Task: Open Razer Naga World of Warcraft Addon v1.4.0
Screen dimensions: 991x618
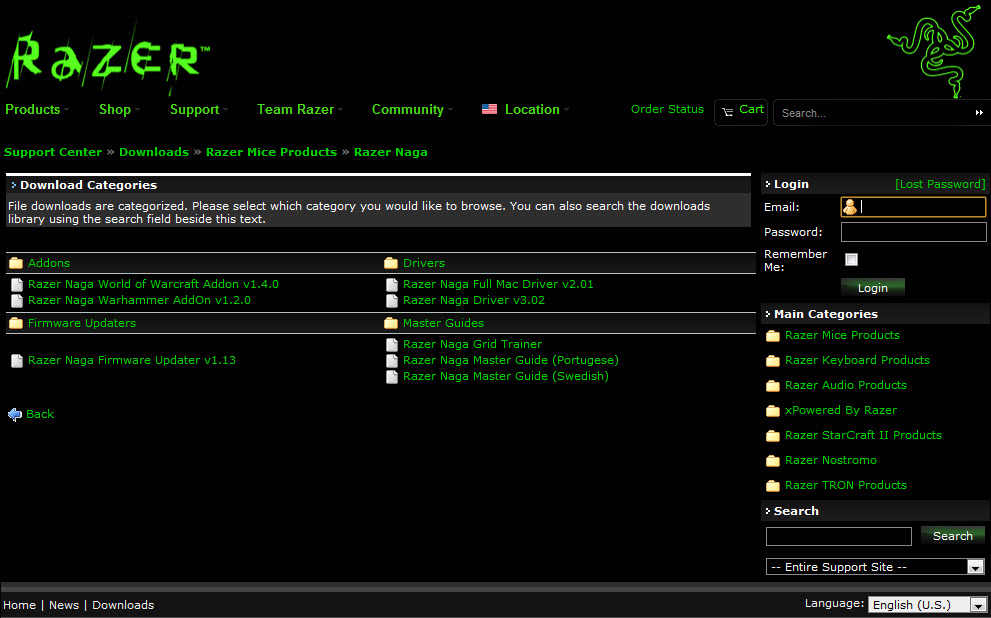Action: (x=154, y=284)
